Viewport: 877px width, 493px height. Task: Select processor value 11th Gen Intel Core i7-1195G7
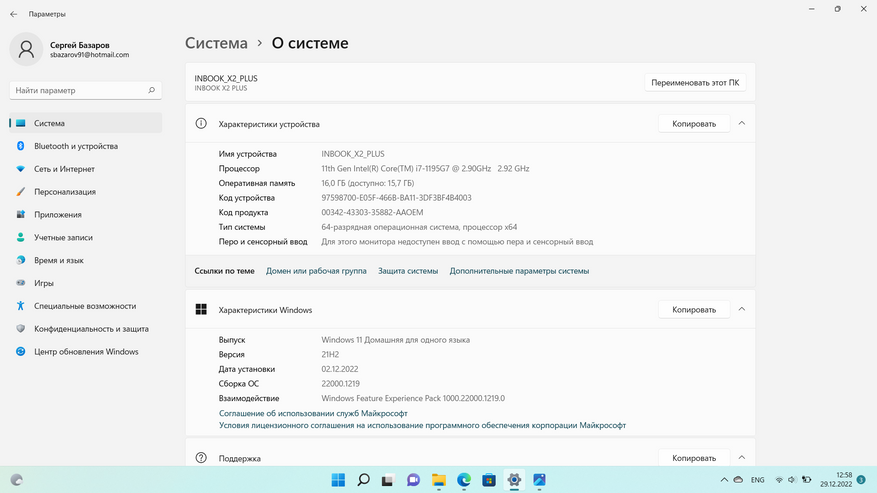pos(425,168)
